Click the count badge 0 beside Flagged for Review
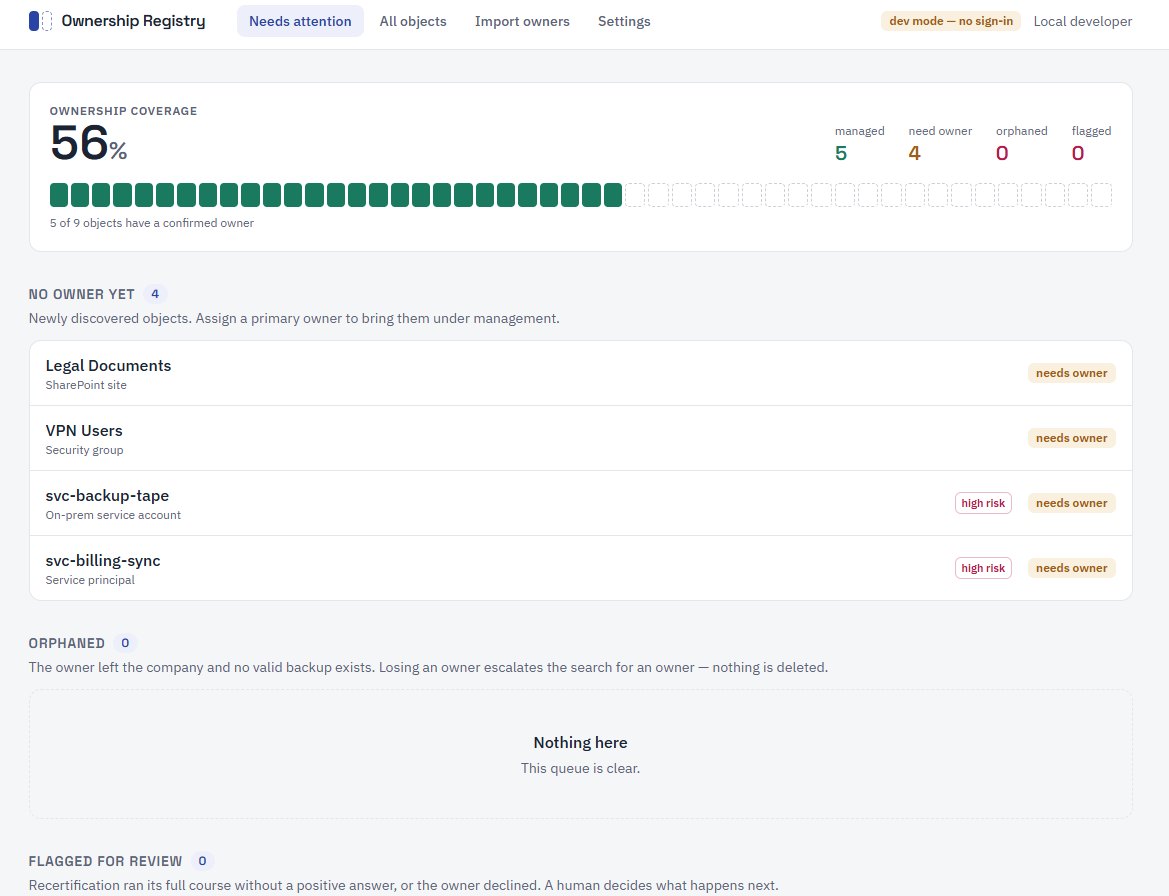 click(202, 861)
